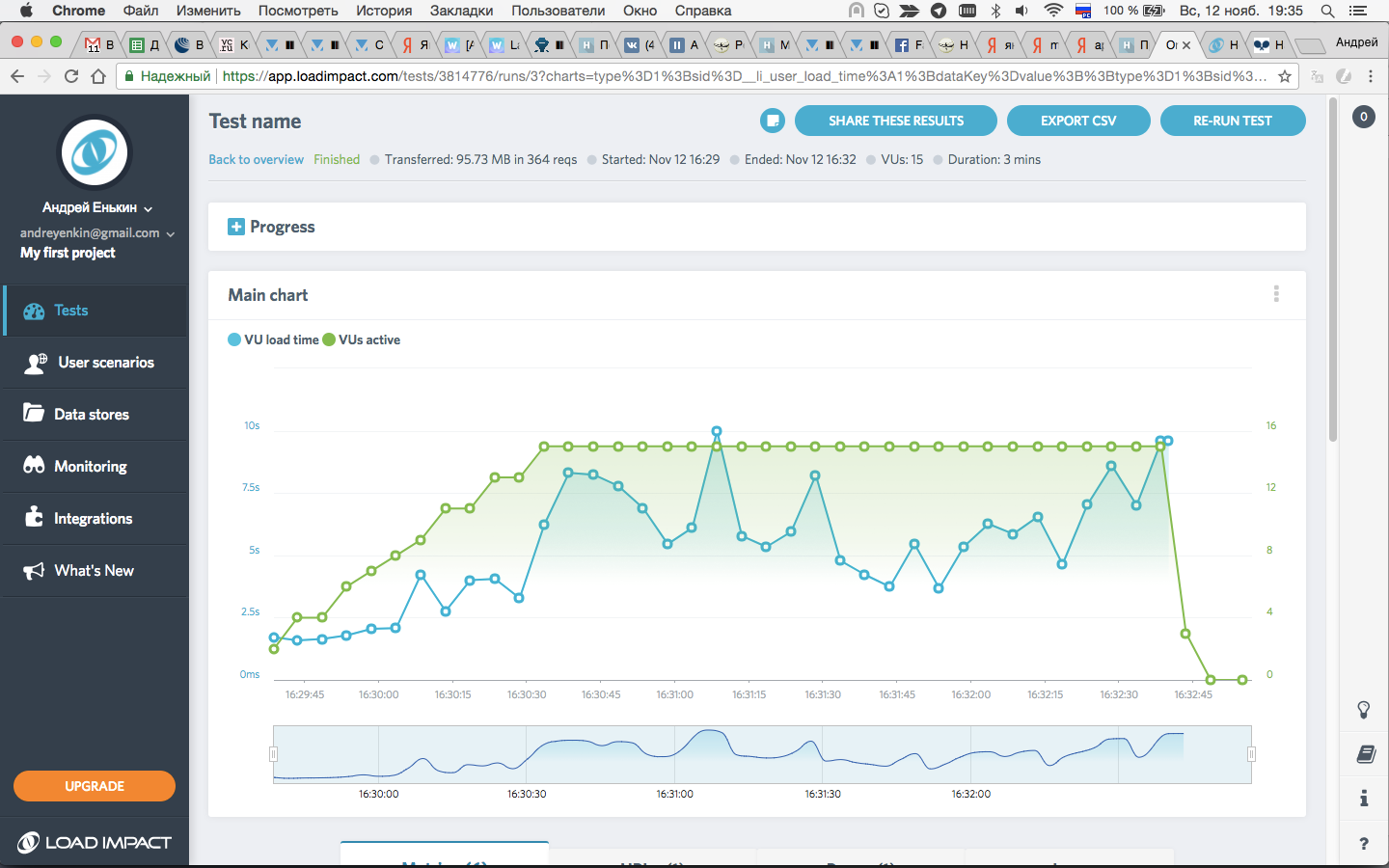This screenshot has width=1389, height=868.
Task: Click Duration: 3 mins text
Action: click(x=994, y=159)
